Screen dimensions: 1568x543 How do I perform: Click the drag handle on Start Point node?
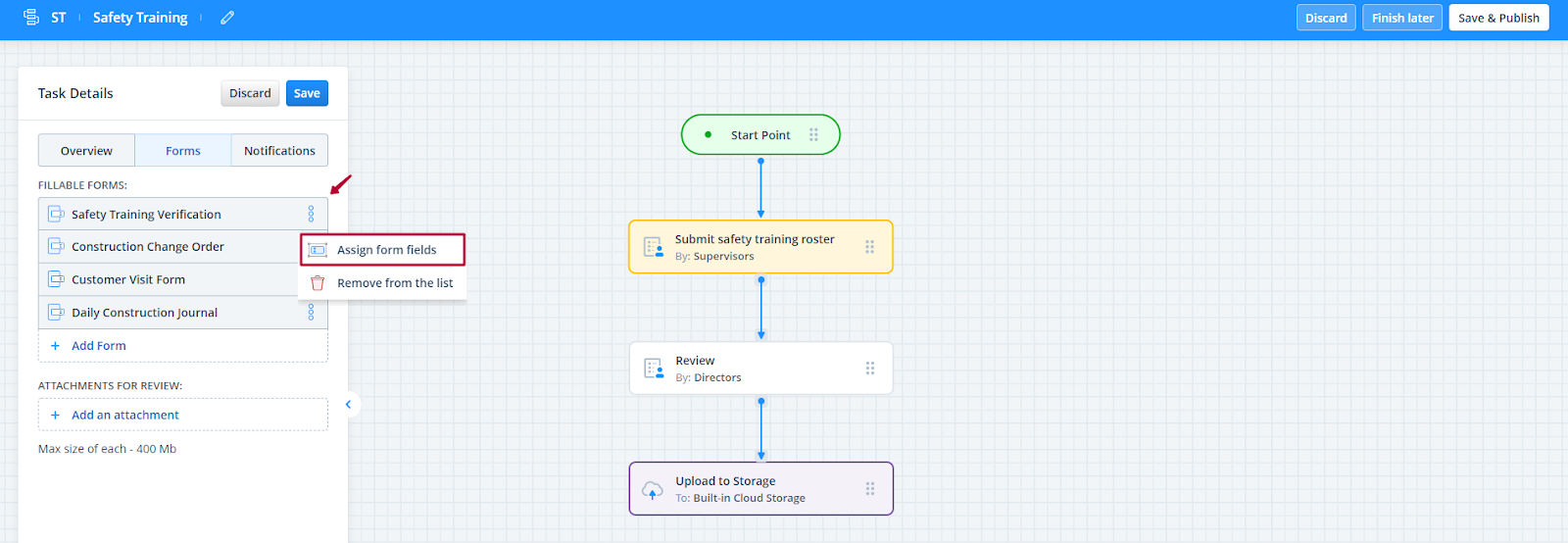813,135
